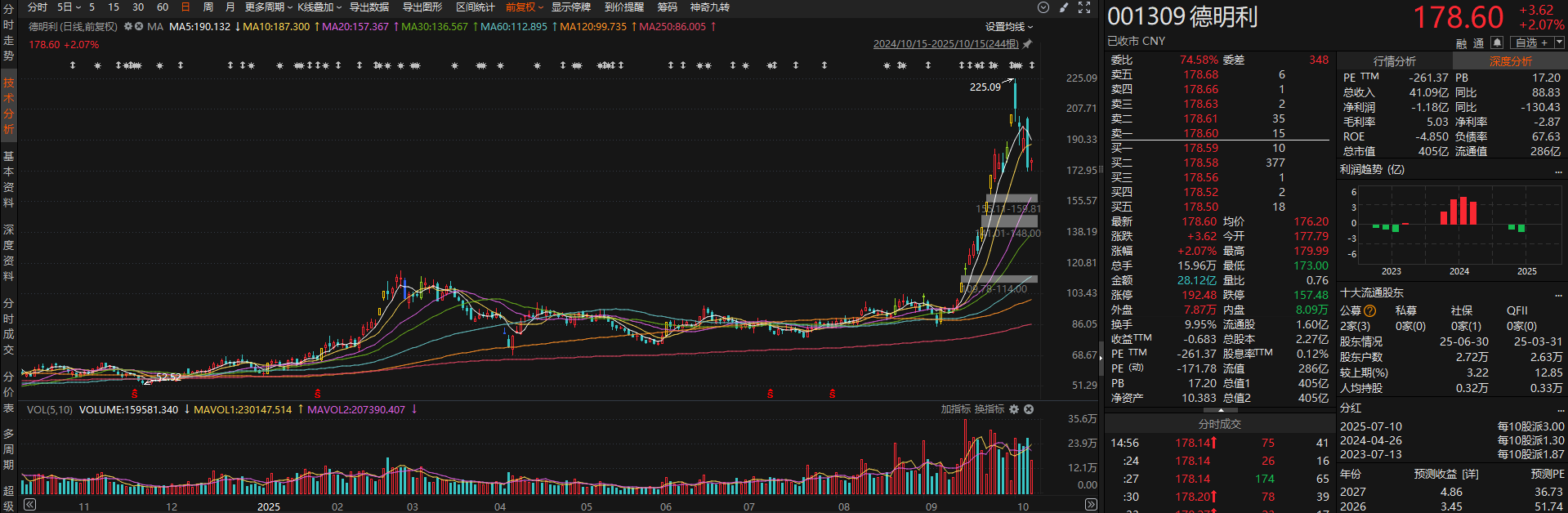Click the price alert bell icon

point(1496,42)
